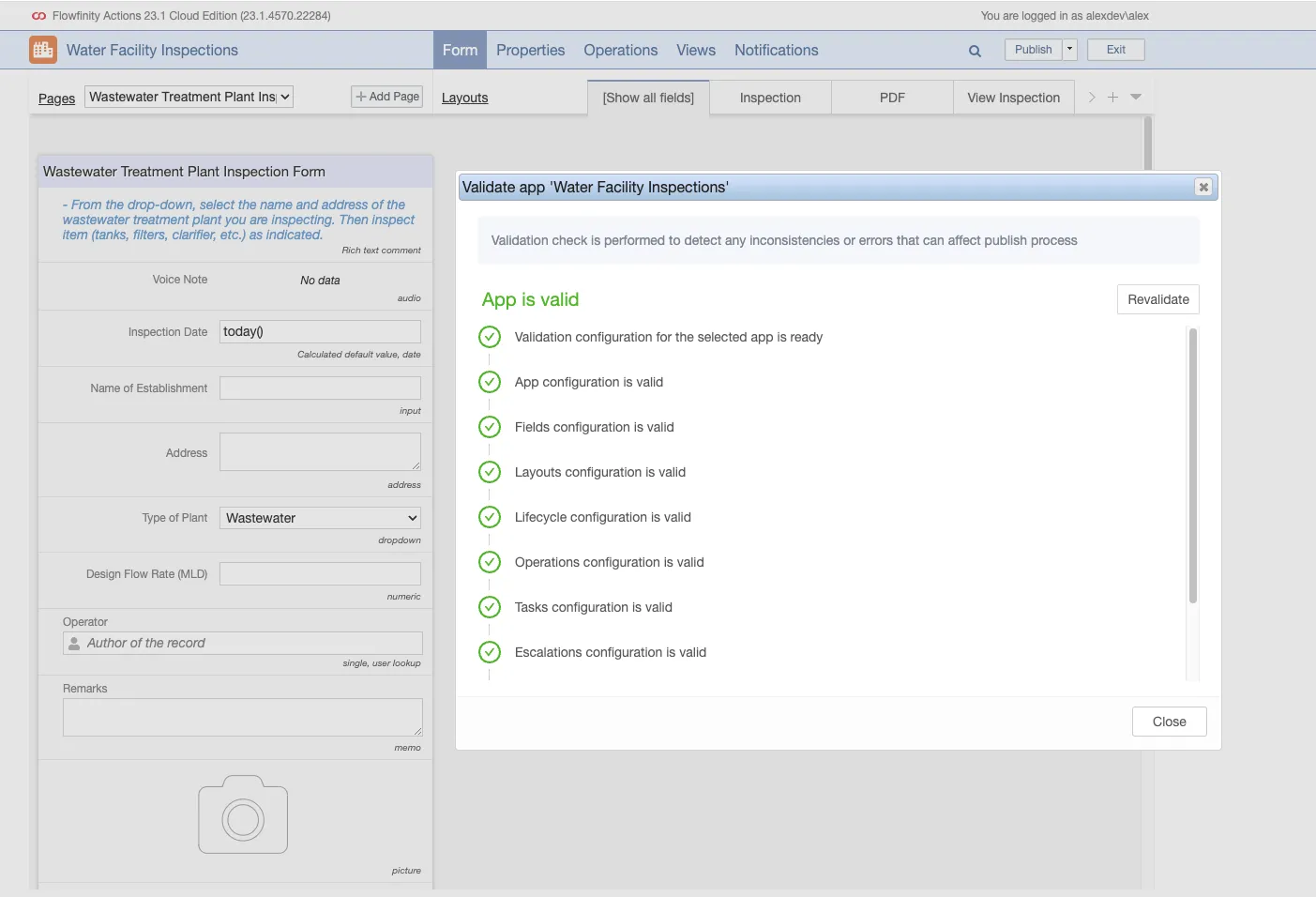Expand the layouts overflow down arrow
Viewport: 1316px width, 897px height.
1136,98
